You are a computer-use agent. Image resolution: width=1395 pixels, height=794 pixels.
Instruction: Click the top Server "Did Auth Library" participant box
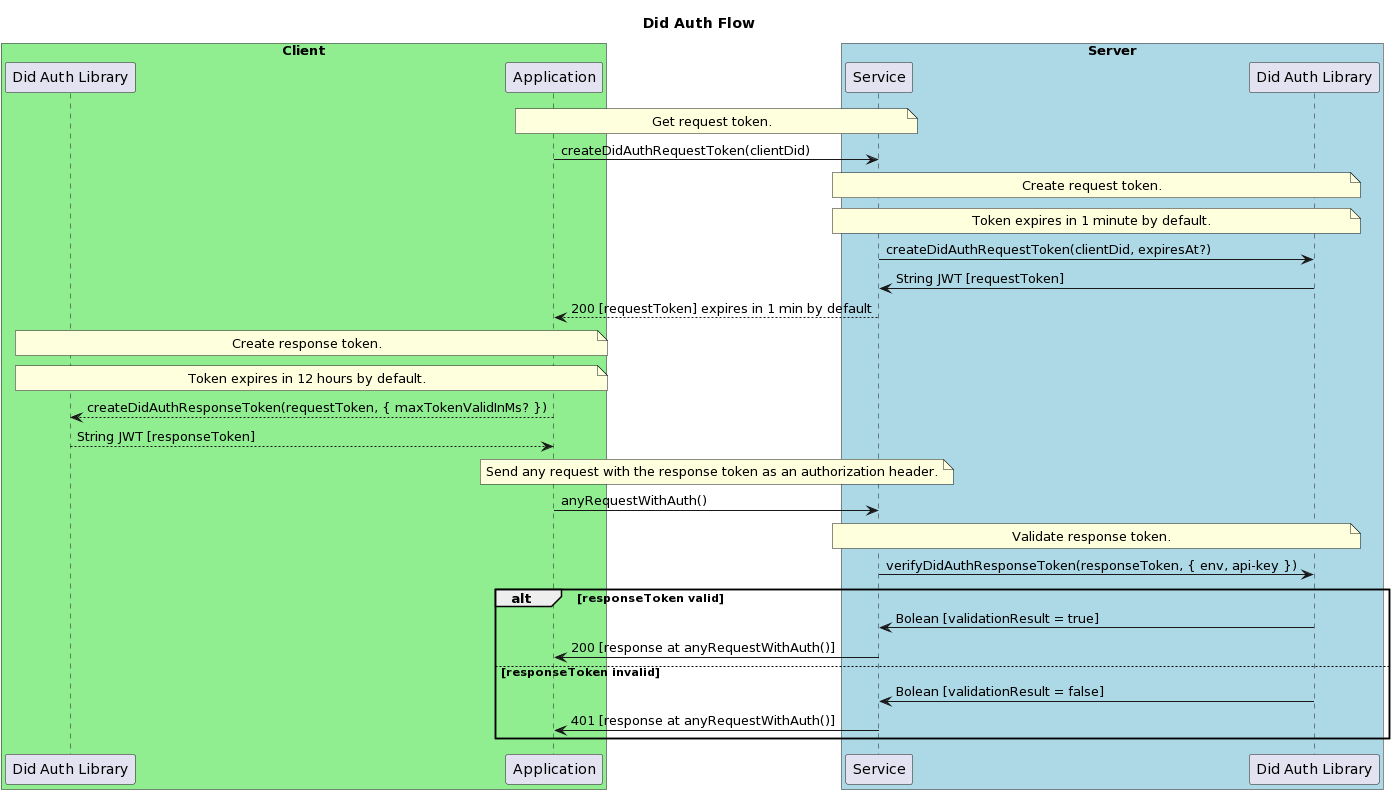click(1314, 77)
